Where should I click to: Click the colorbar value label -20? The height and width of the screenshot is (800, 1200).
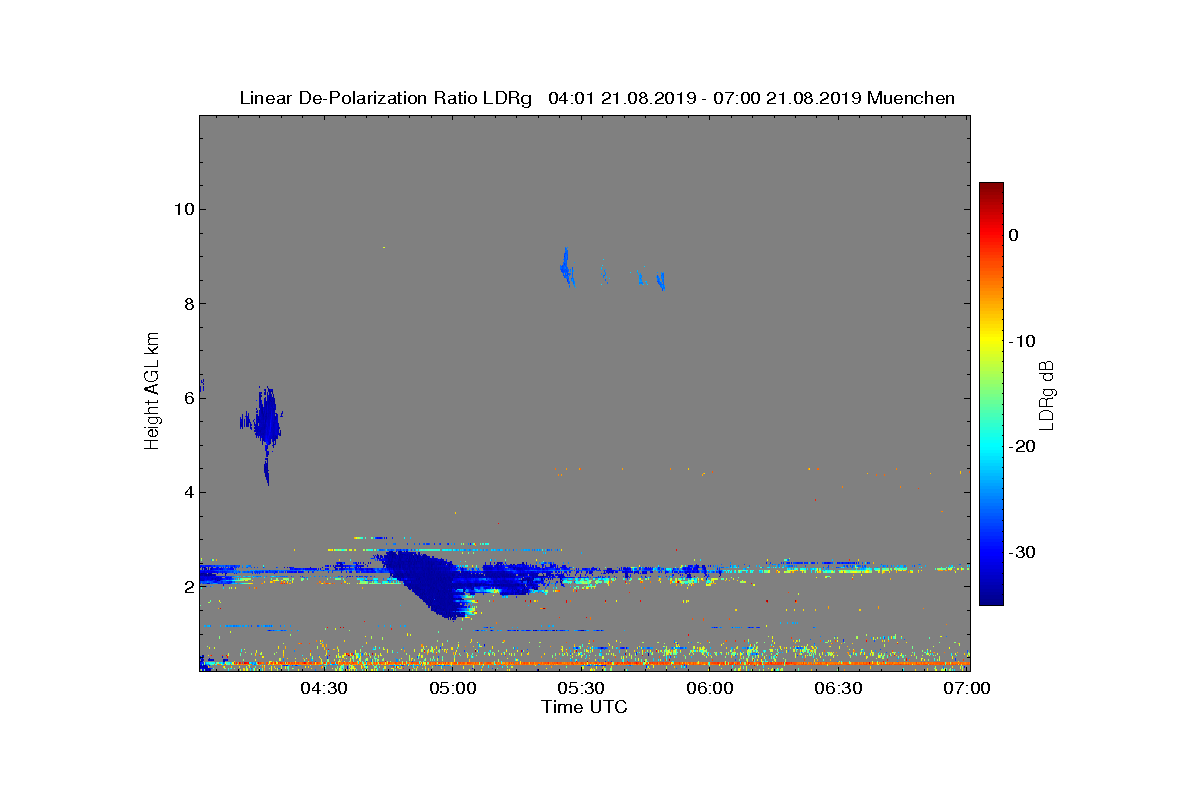(1022, 447)
